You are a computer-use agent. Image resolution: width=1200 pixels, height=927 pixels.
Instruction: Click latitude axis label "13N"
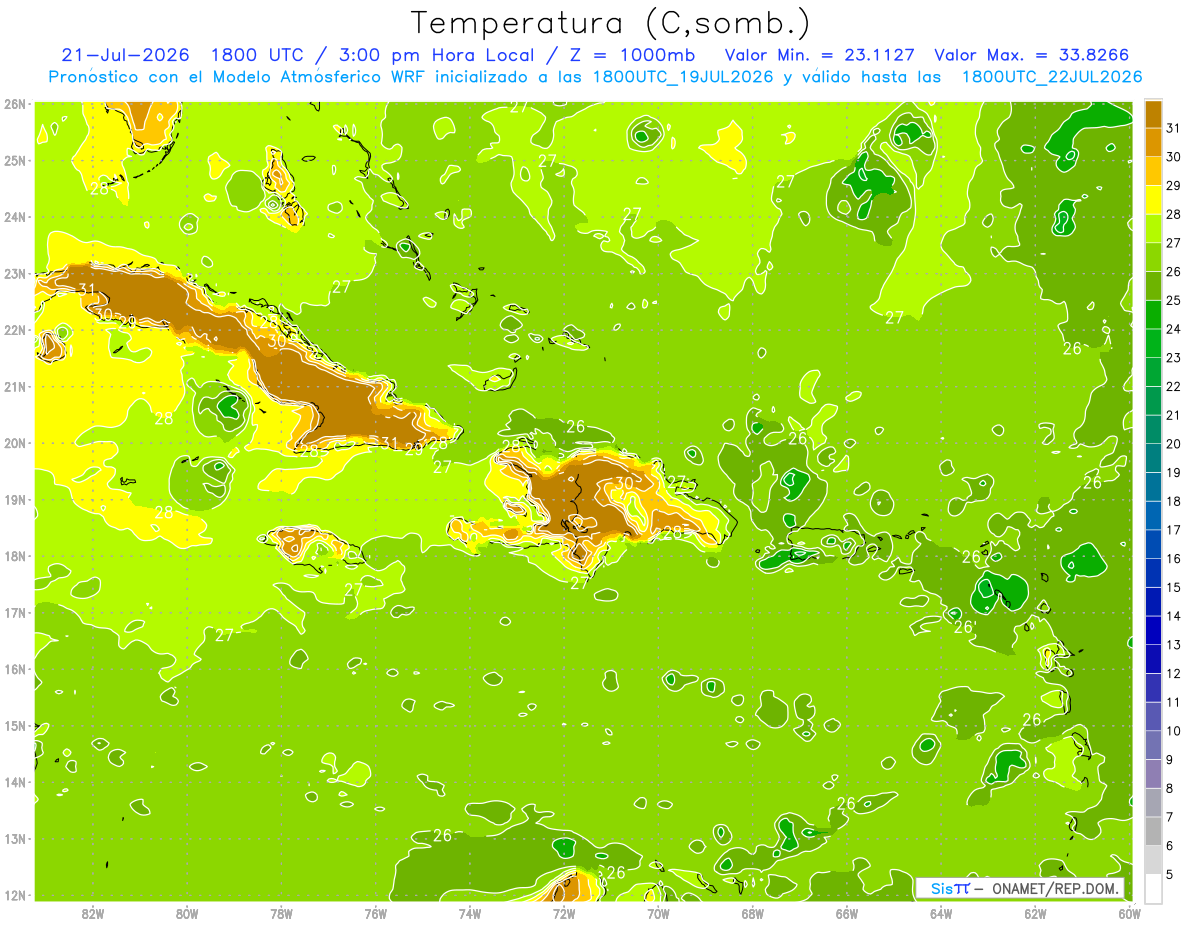(15, 838)
